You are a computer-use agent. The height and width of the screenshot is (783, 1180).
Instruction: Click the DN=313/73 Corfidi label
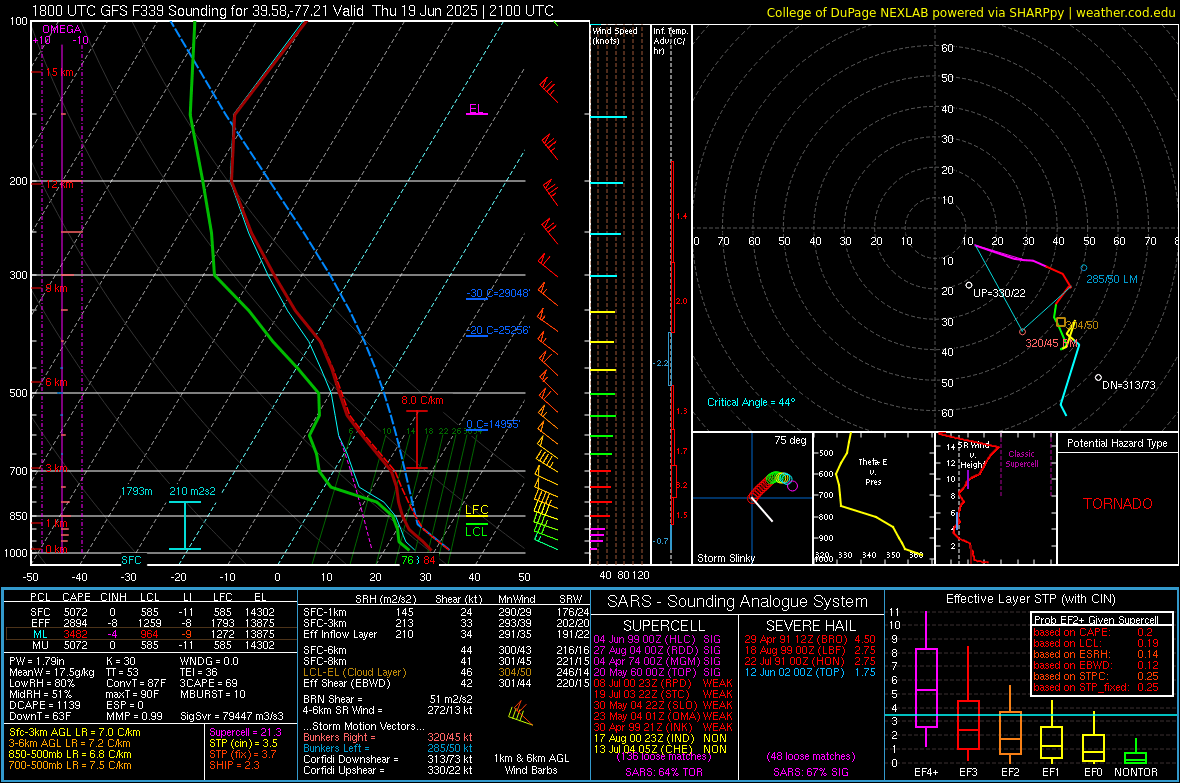[1128, 385]
